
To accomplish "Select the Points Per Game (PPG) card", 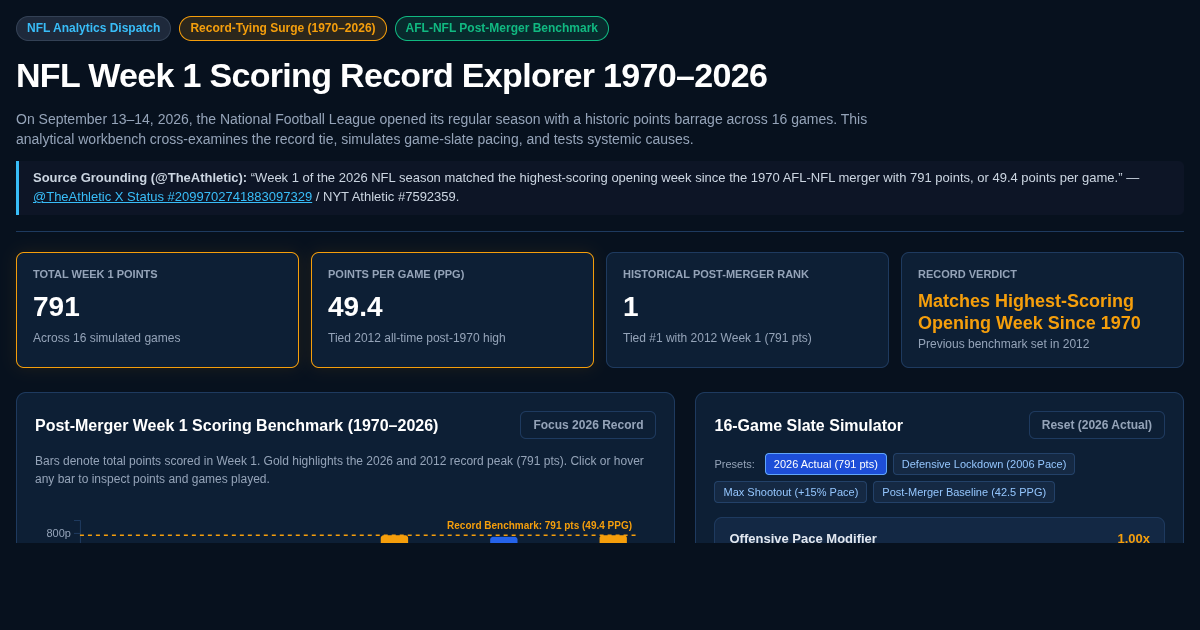I will [x=452, y=310].
